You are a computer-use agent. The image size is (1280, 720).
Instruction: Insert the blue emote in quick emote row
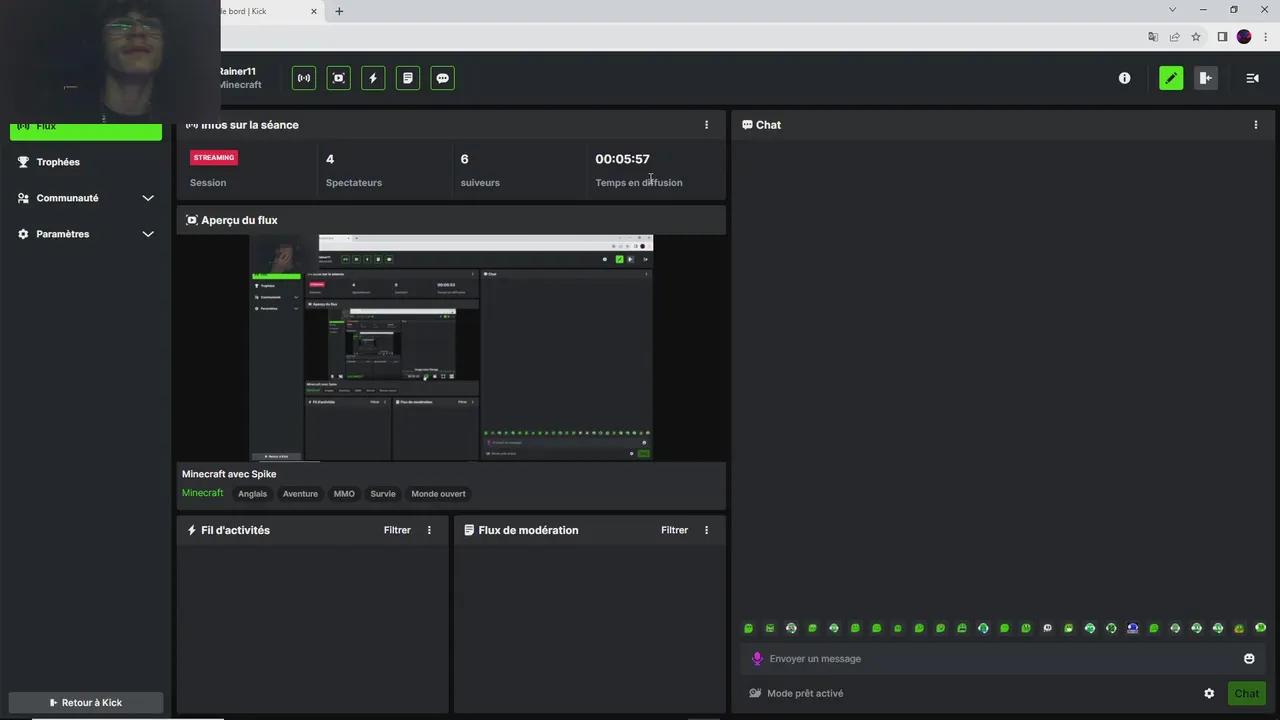click(1132, 628)
